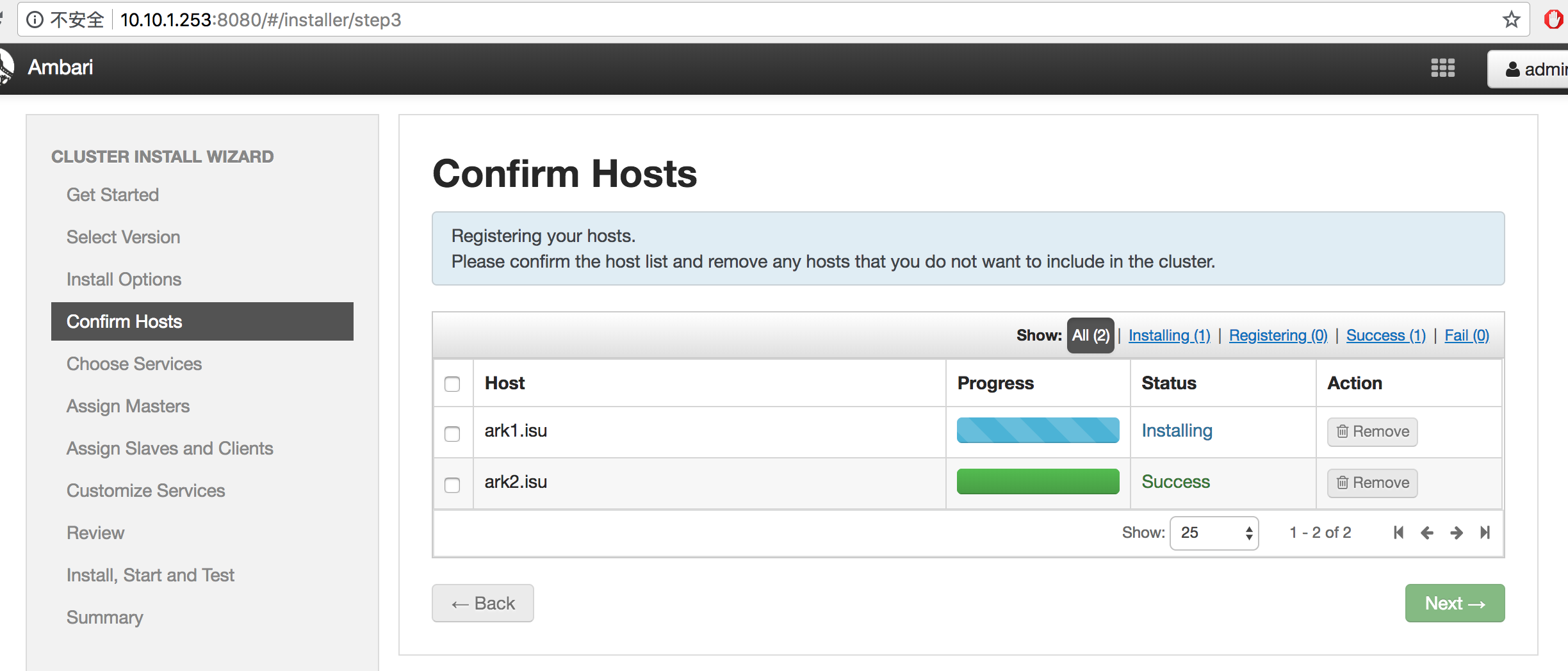Go to first page of hosts
The image size is (1568, 671).
(1398, 533)
